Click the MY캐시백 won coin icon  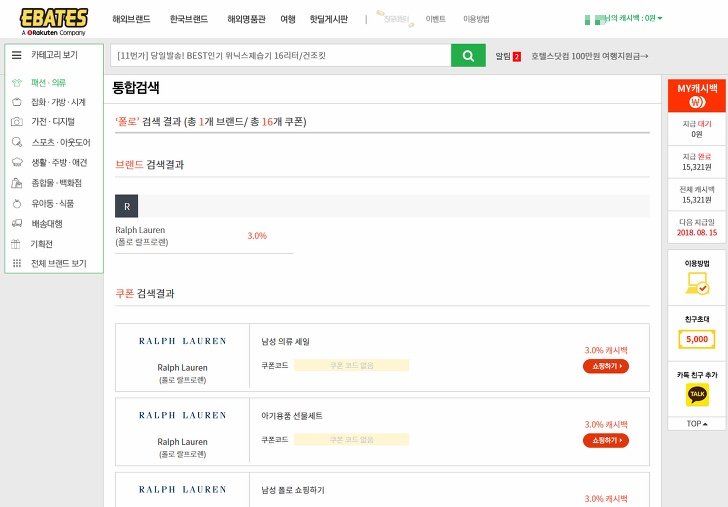697,102
